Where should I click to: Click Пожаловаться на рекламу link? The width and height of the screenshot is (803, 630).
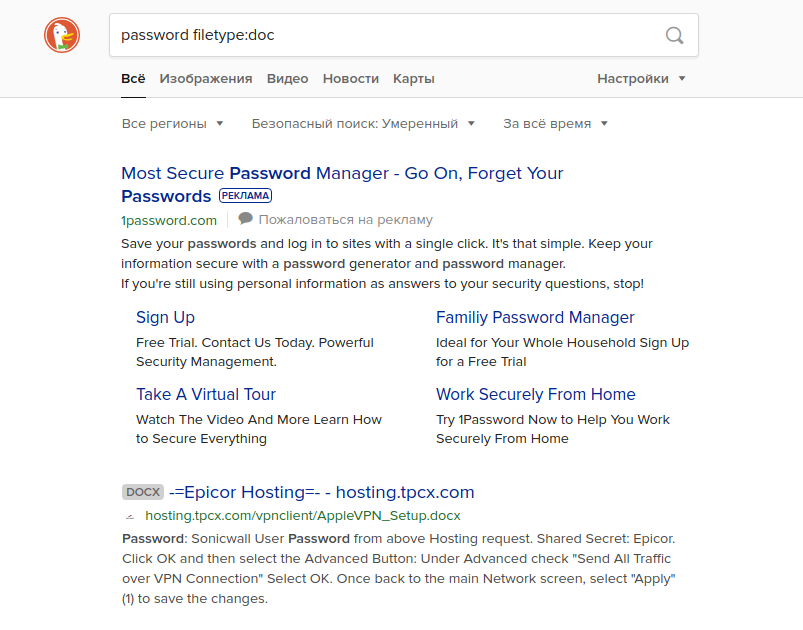pos(345,220)
